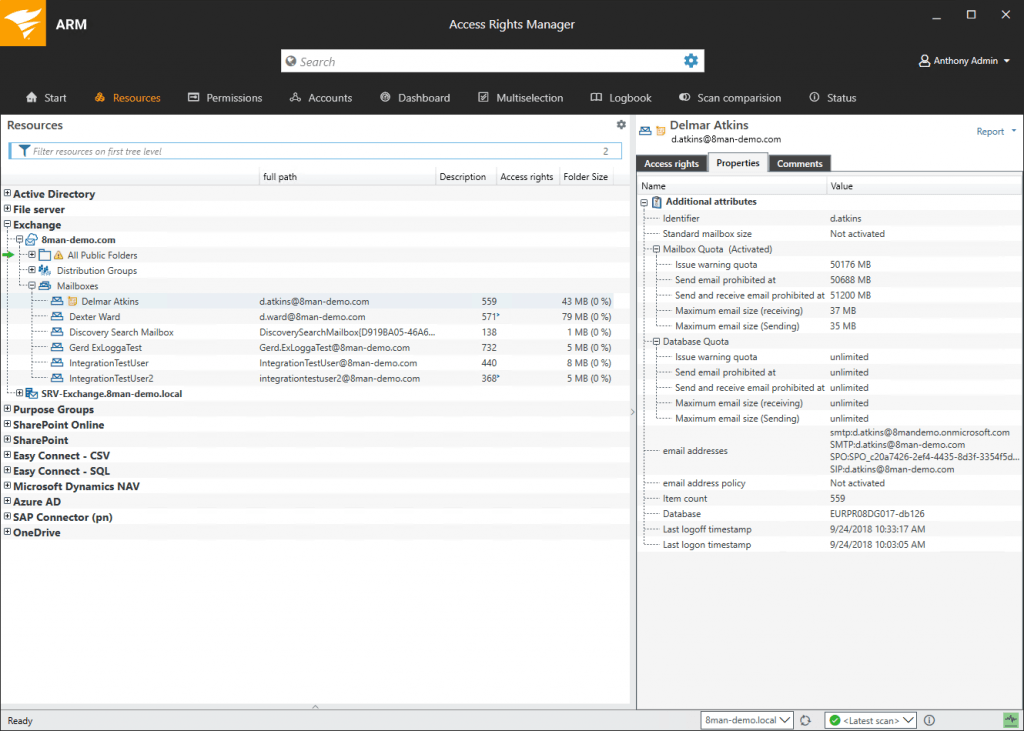Screen dimensions: 1024x731
Task: Sort by the Access rights column
Action: point(526,176)
